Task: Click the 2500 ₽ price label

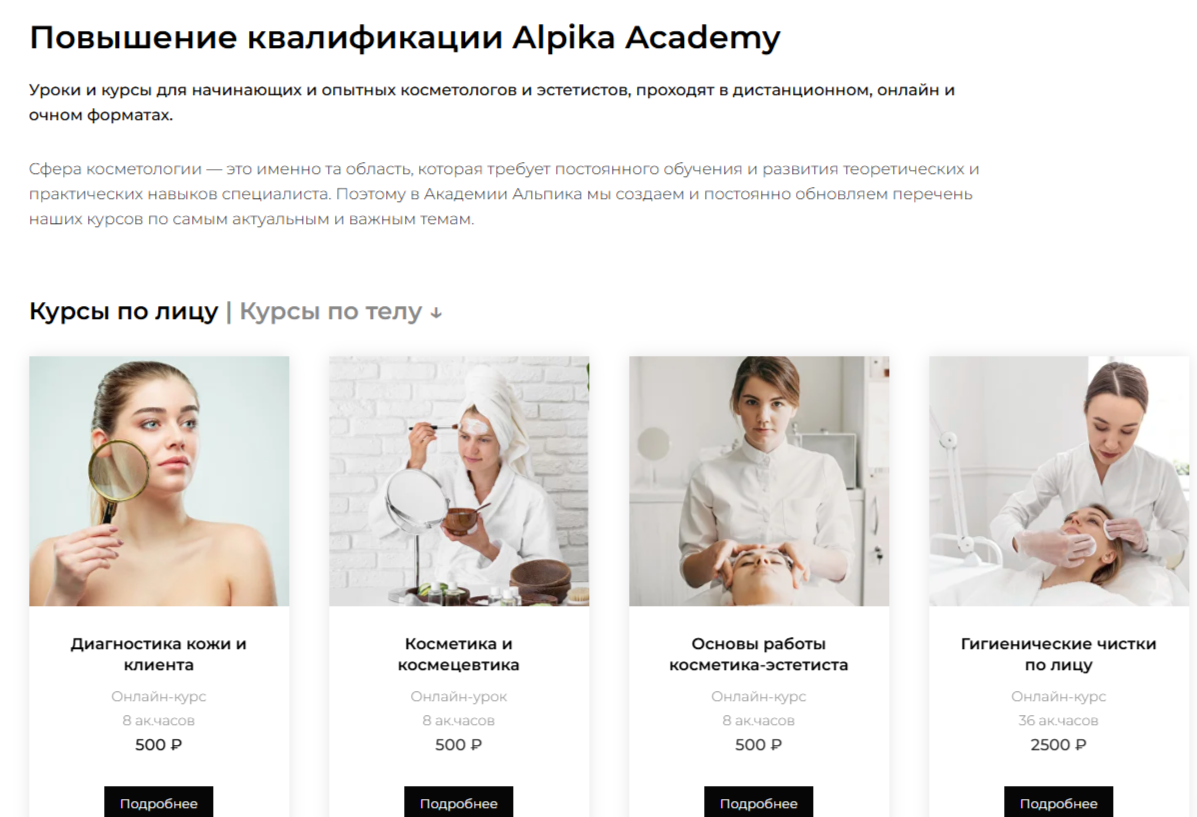Action: 1059,744
